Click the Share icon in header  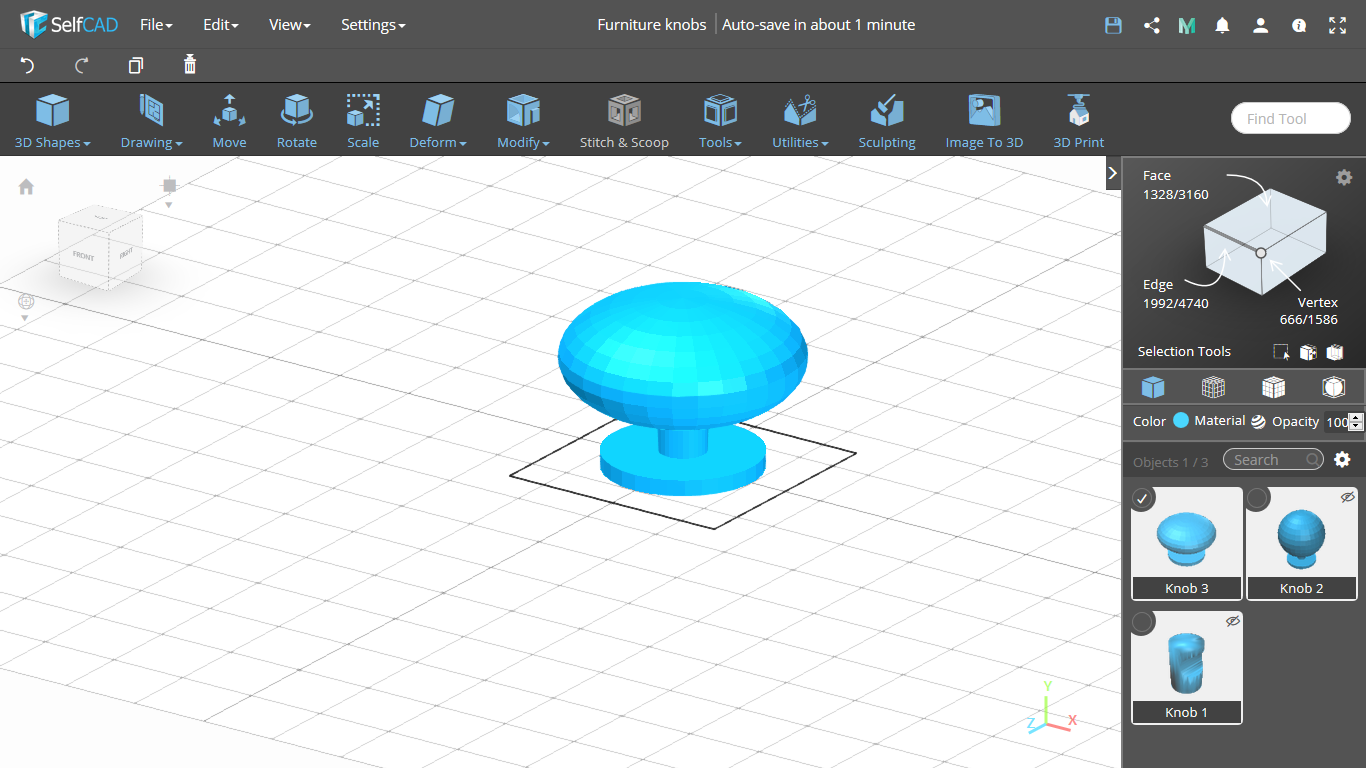[1151, 25]
